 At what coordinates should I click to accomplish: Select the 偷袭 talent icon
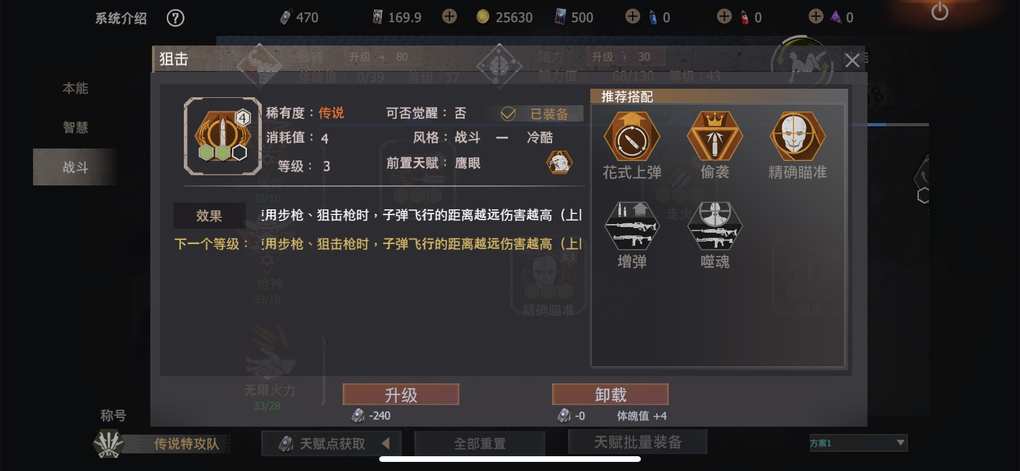714,137
